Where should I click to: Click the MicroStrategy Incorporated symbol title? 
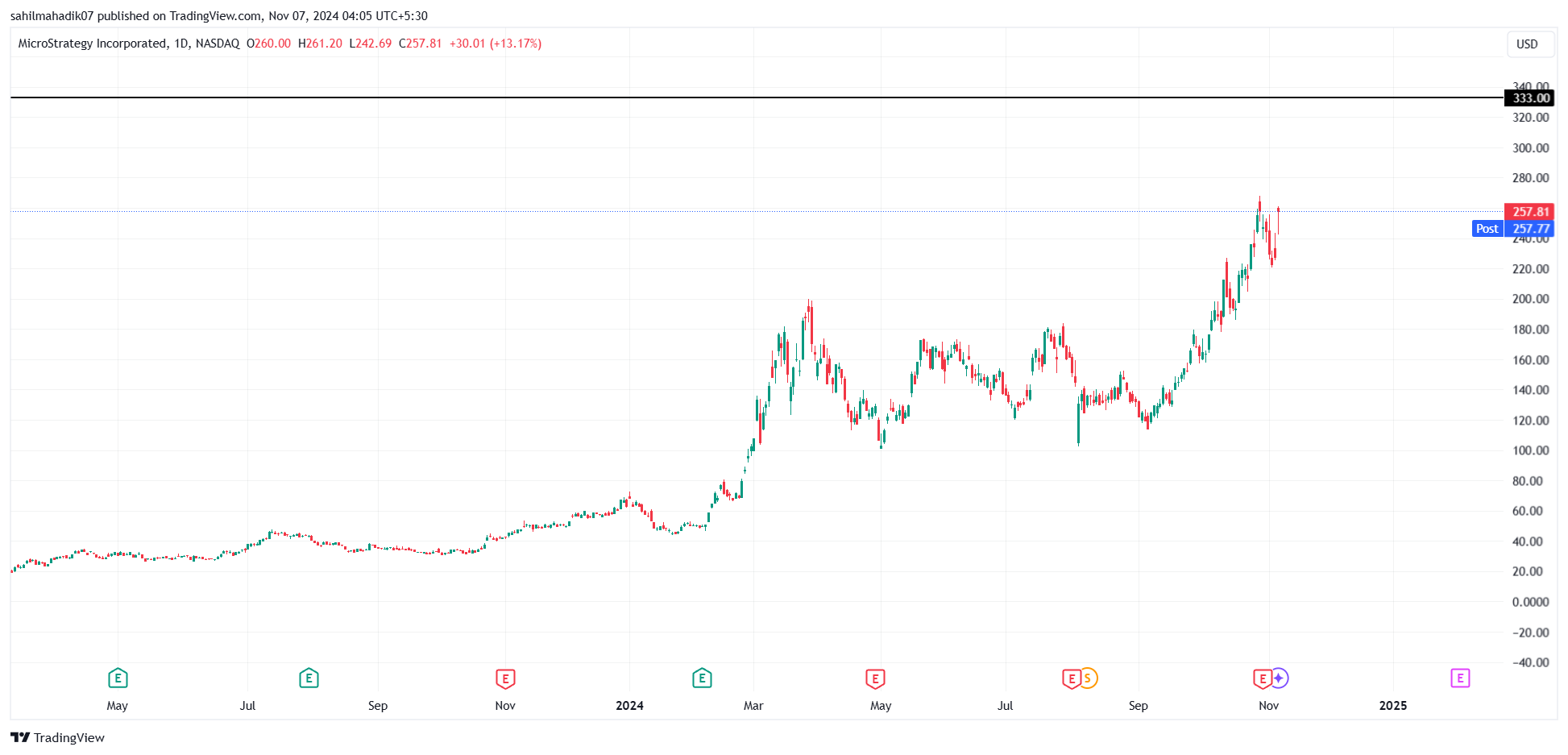point(93,44)
